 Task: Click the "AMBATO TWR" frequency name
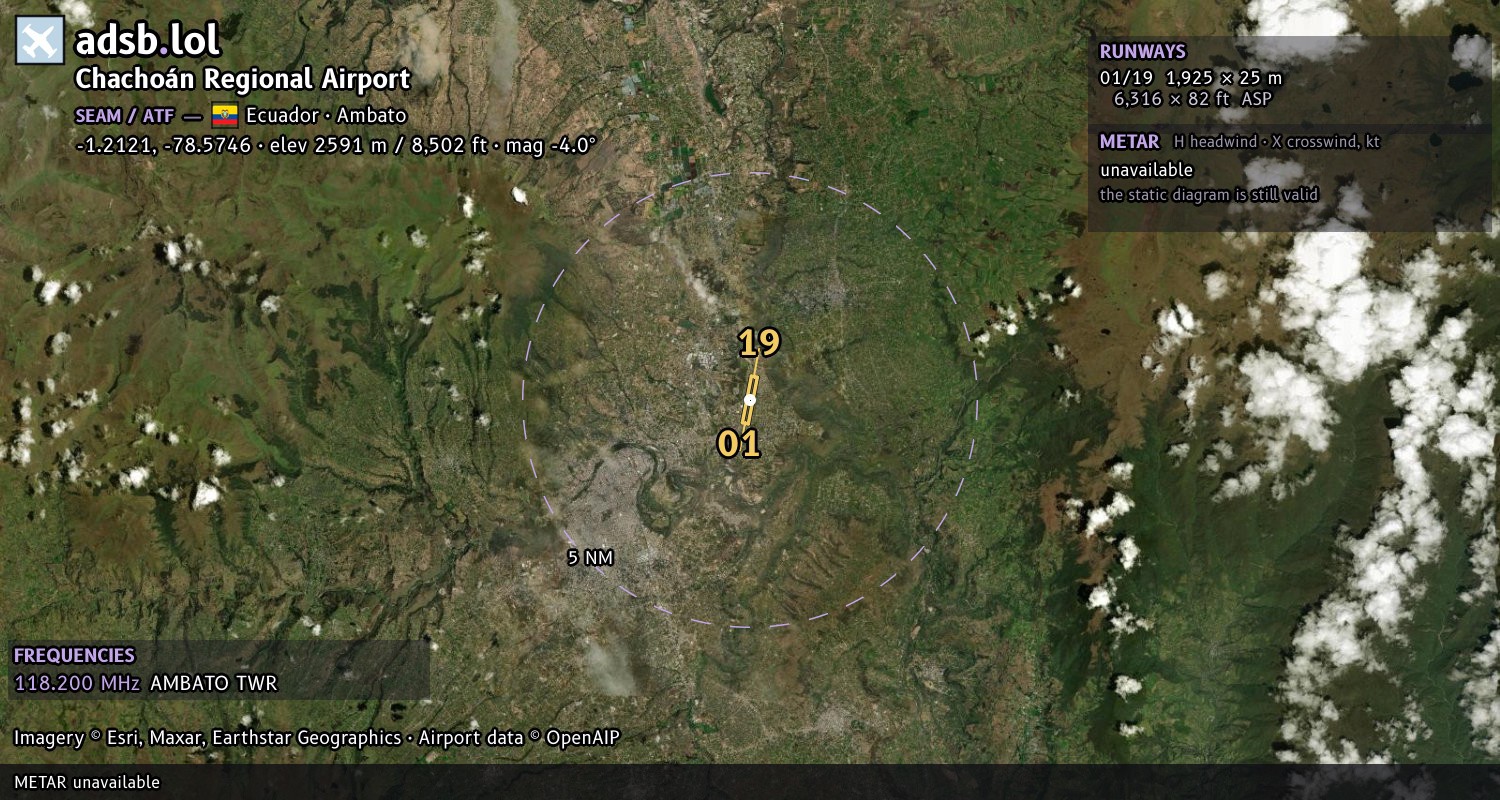213,684
